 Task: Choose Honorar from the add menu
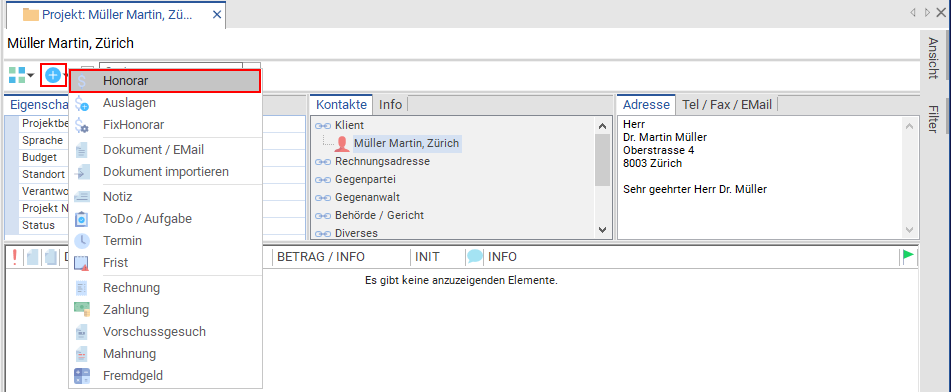click(165, 81)
